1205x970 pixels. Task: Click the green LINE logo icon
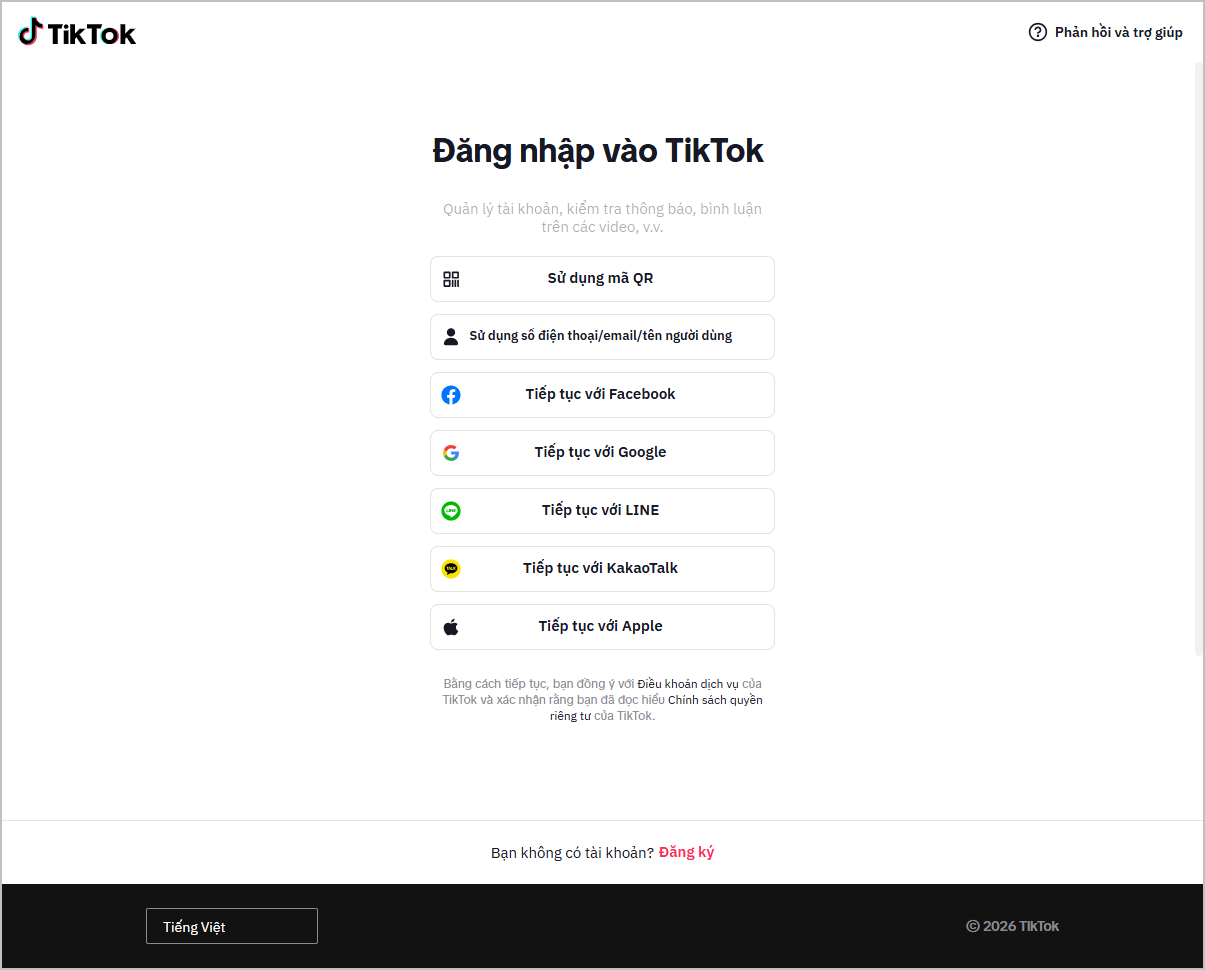click(x=451, y=511)
